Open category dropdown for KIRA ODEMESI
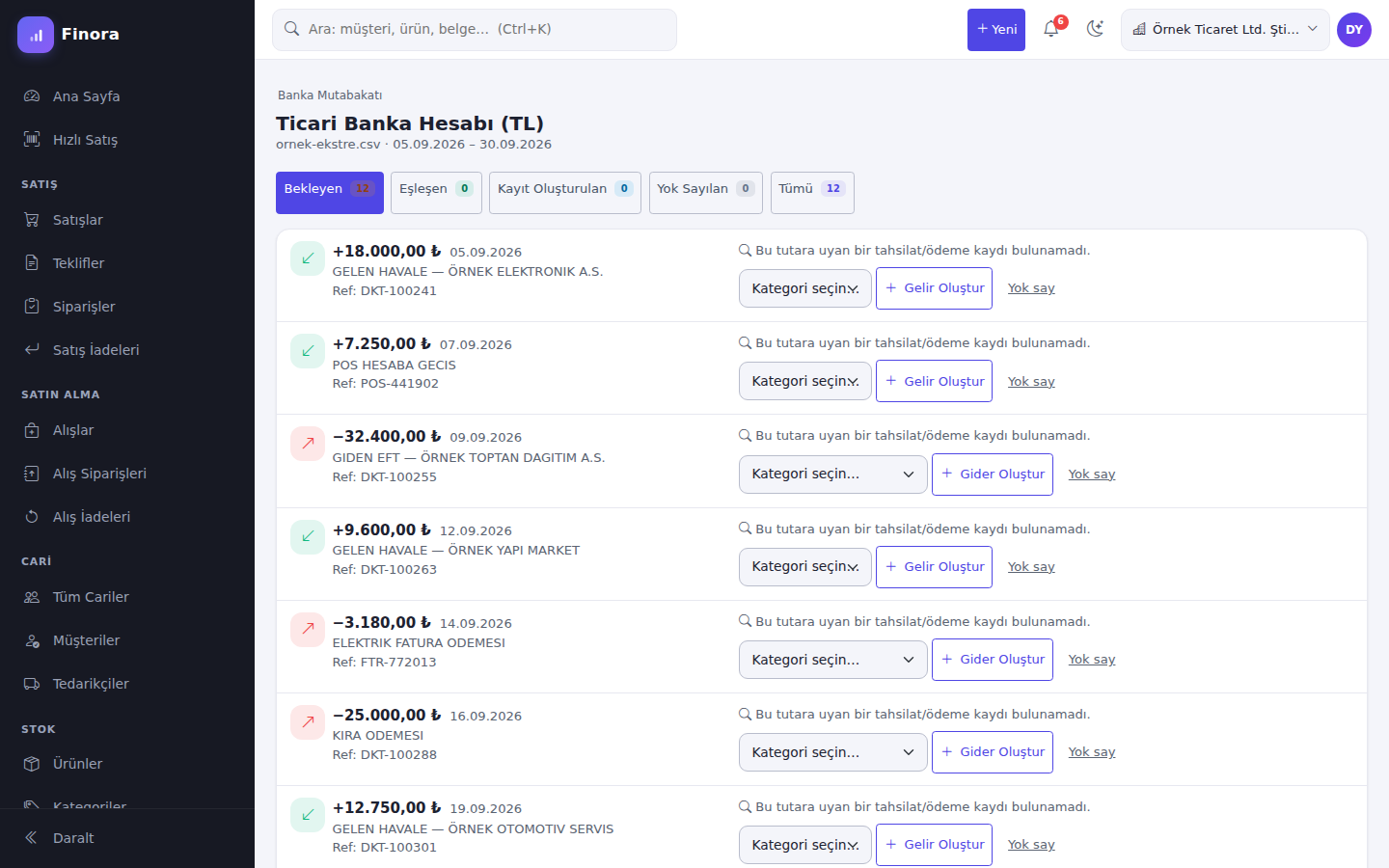 [833, 752]
